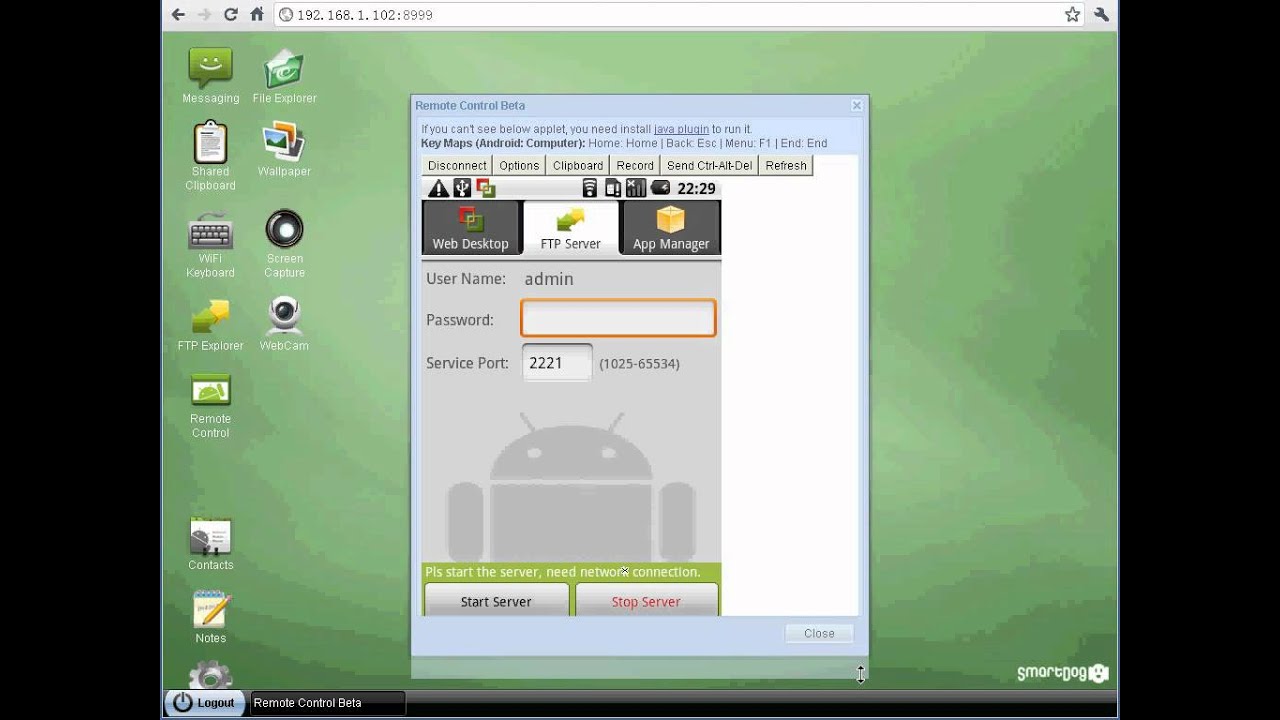Select Remote Control Beta taskbar item
This screenshot has width=1280, height=720.
(328, 703)
